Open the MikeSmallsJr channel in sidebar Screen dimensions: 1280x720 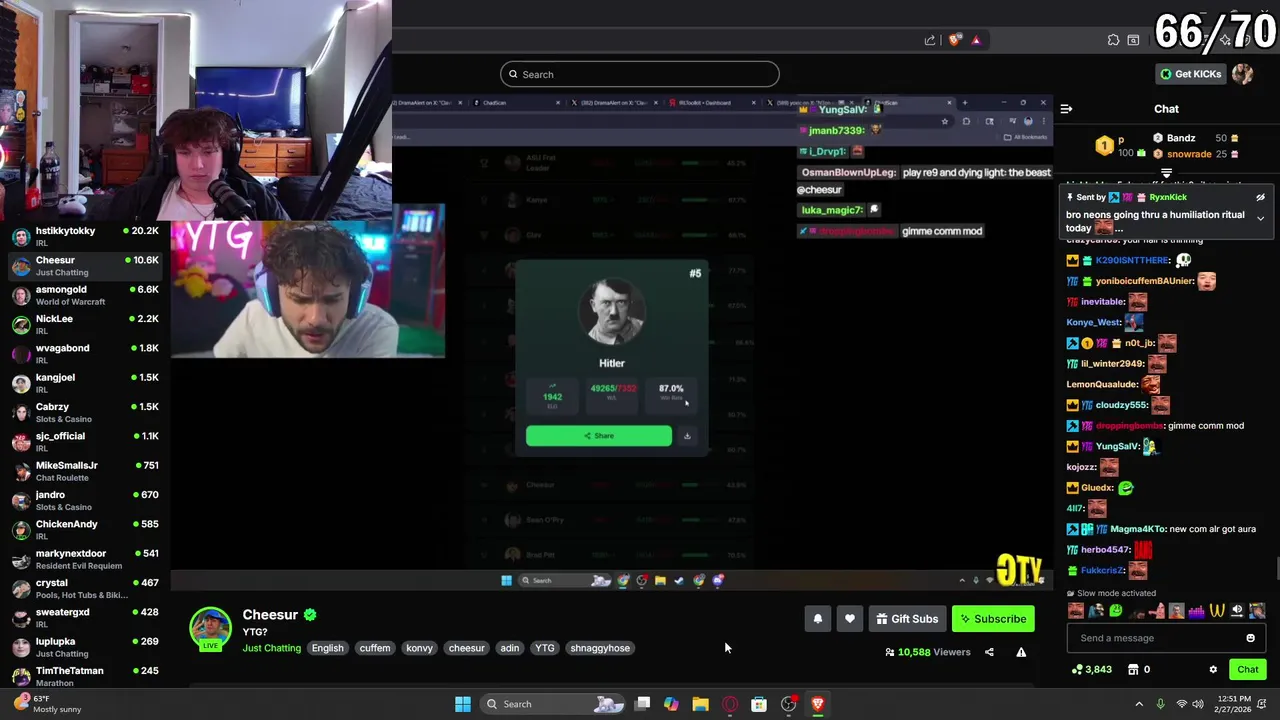(x=87, y=471)
